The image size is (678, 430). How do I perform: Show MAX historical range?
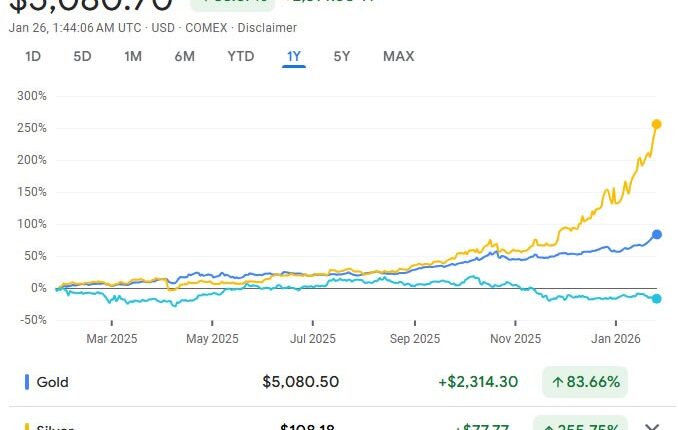click(398, 56)
